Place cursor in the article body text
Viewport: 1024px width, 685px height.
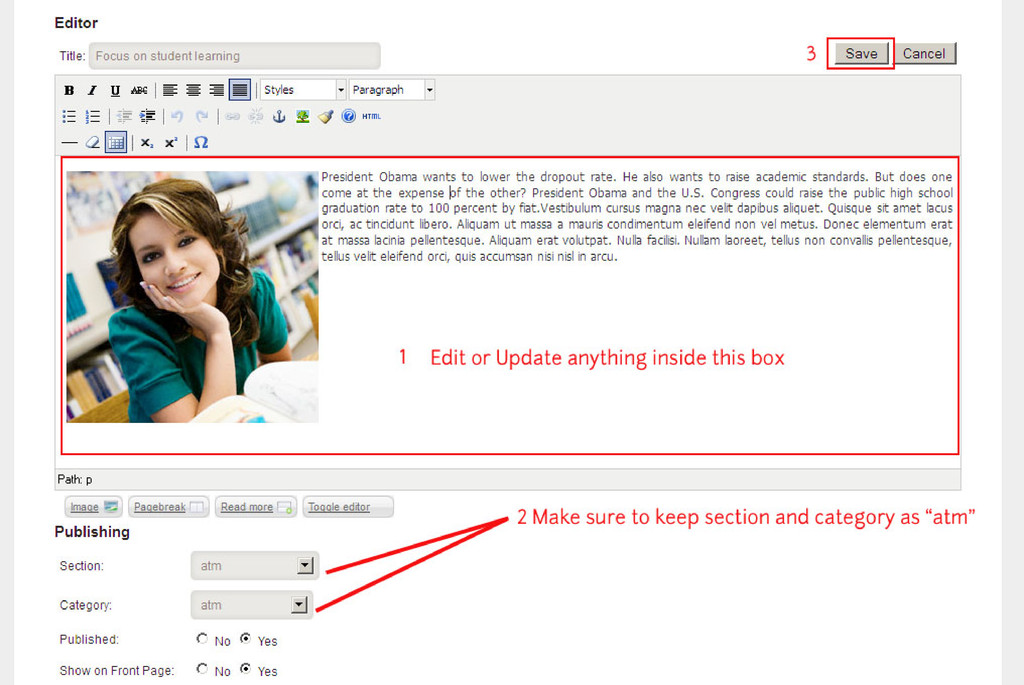(x=637, y=216)
